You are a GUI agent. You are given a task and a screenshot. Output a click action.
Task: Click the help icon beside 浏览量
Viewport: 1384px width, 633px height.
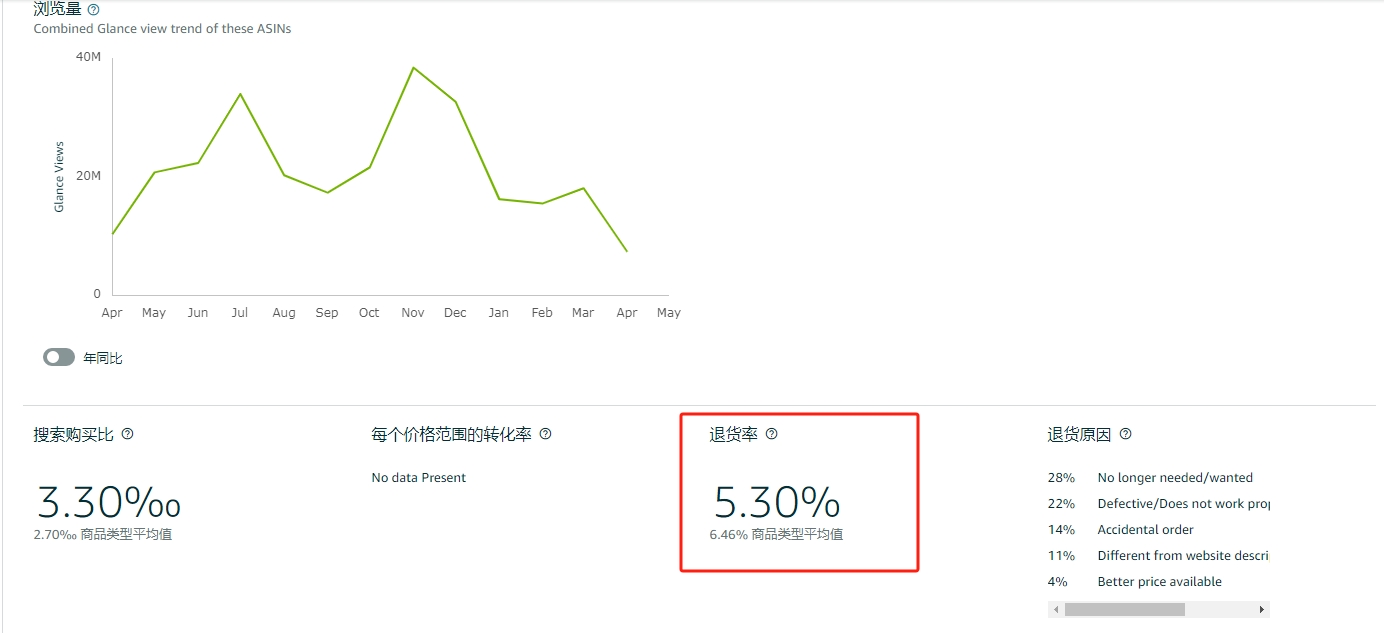(94, 9)
